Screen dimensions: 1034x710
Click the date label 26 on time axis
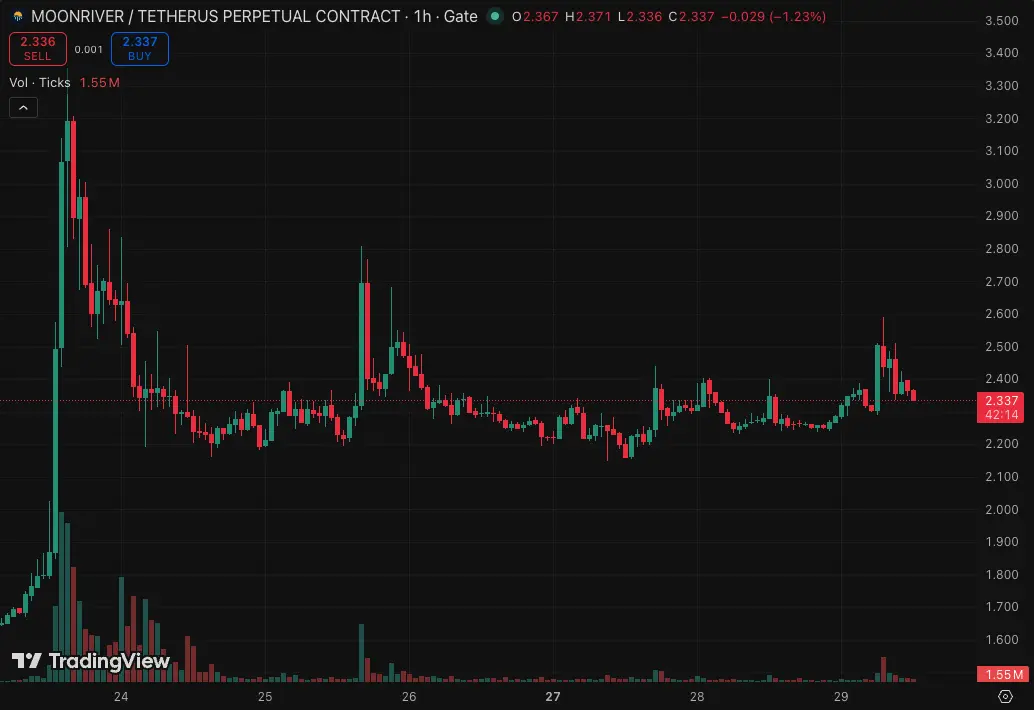coord(409,696)
